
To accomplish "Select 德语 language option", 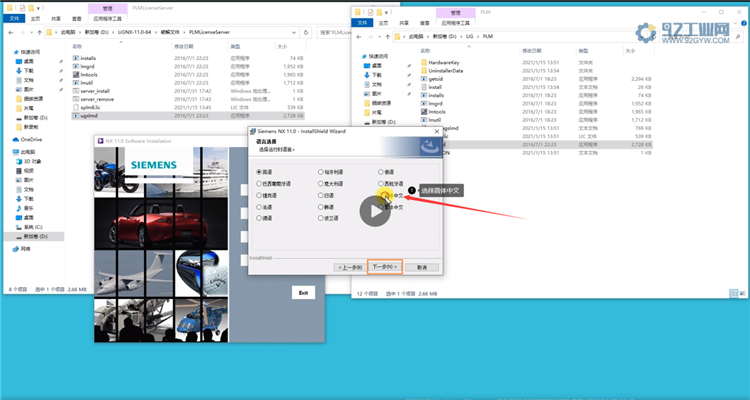I will coord(259,218).
